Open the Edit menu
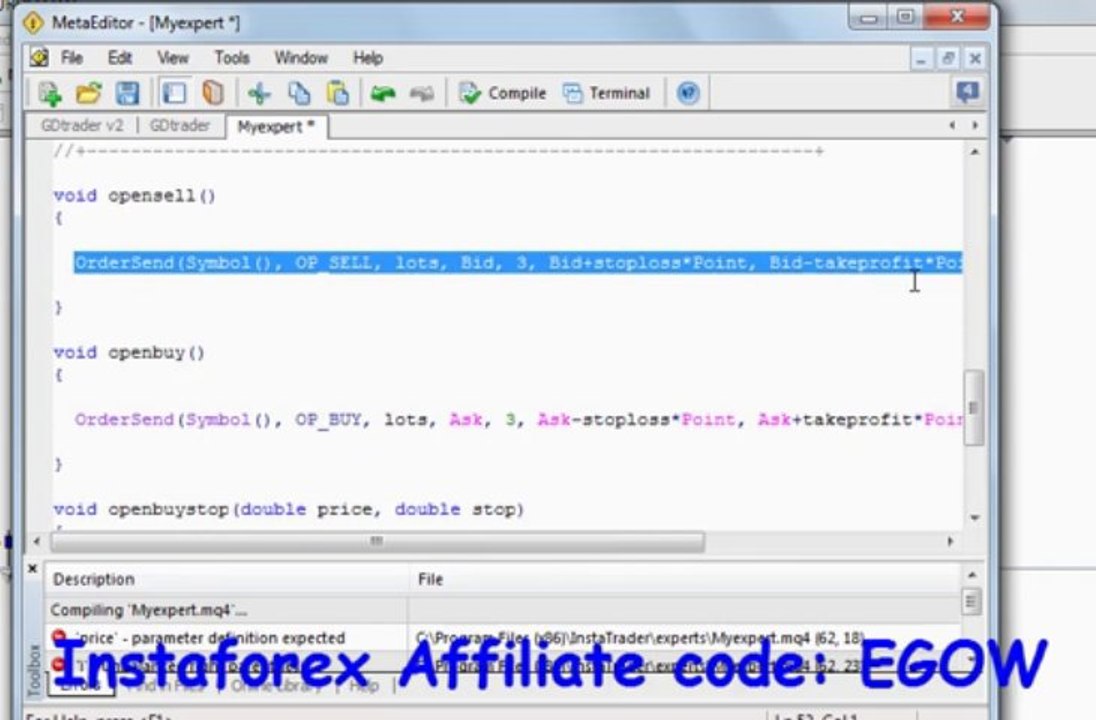This screenshot has height=720, width=1096. coord(120,57)
